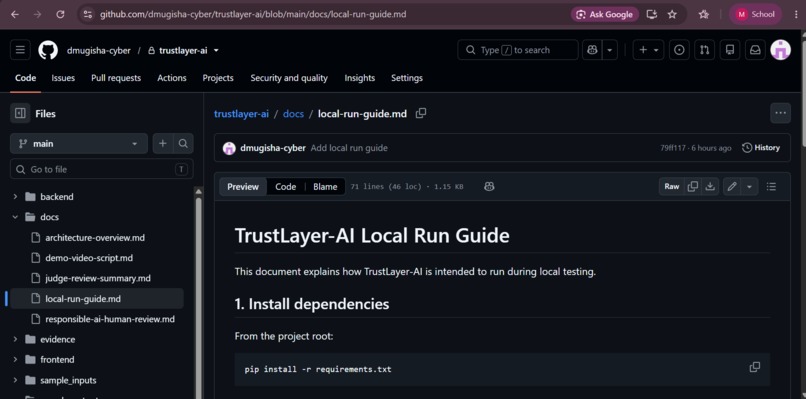This screenshot has height=399, width=806.
Task: Switch to Code tab
Action: point(26,78)
